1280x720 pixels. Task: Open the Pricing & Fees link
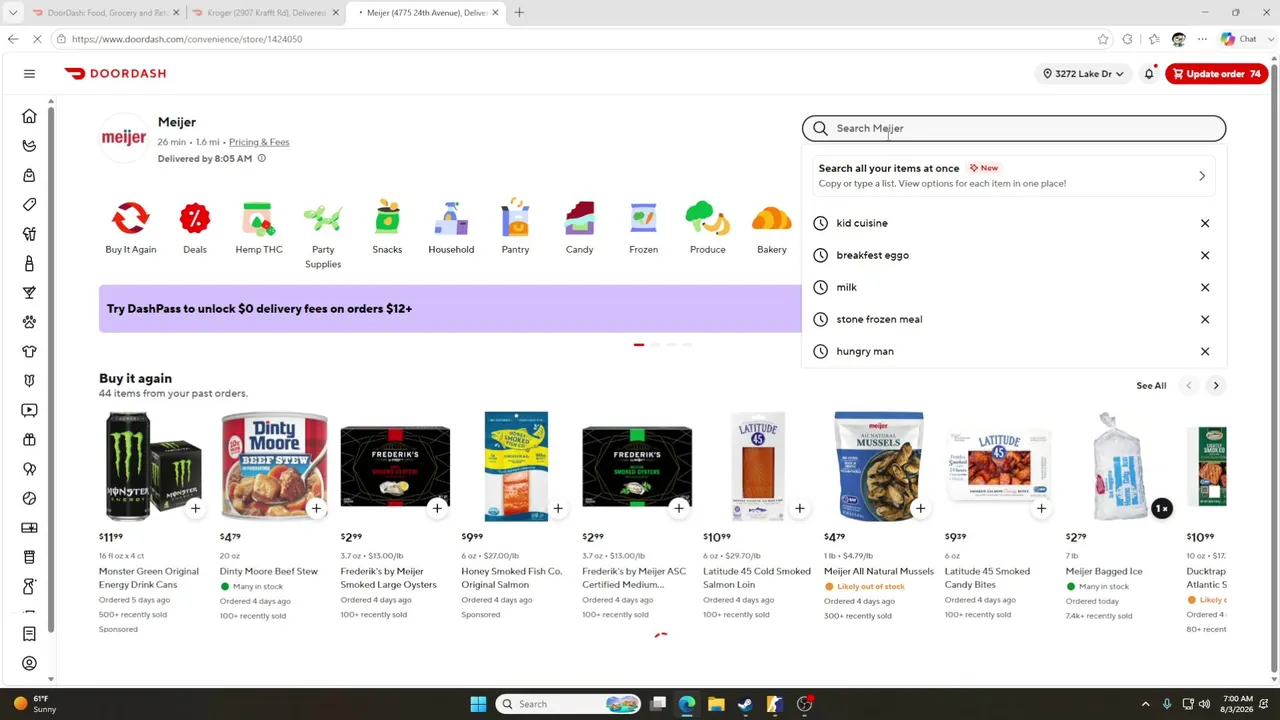259,142
